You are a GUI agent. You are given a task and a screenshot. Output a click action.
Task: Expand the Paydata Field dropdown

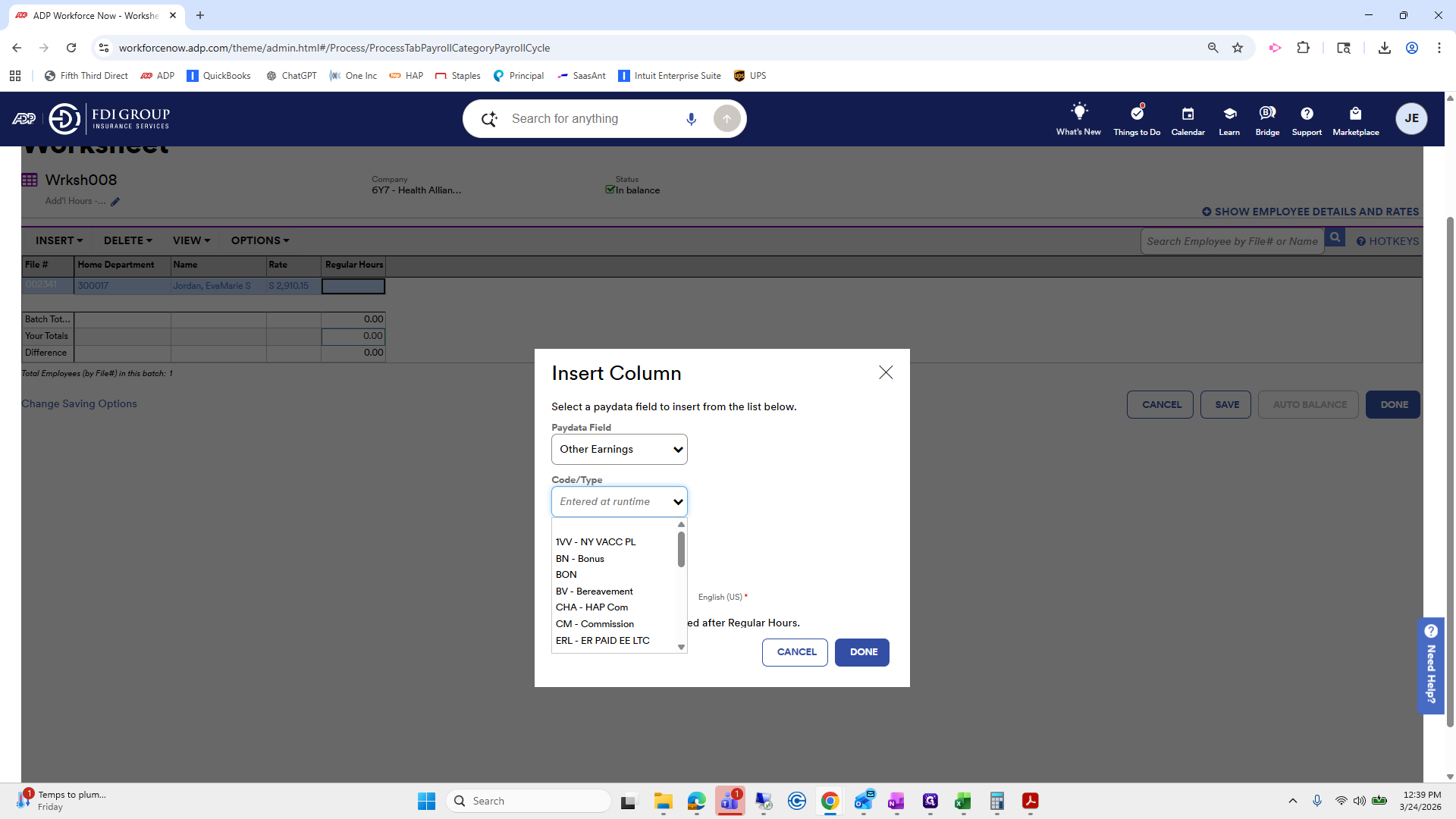[619, 450]
